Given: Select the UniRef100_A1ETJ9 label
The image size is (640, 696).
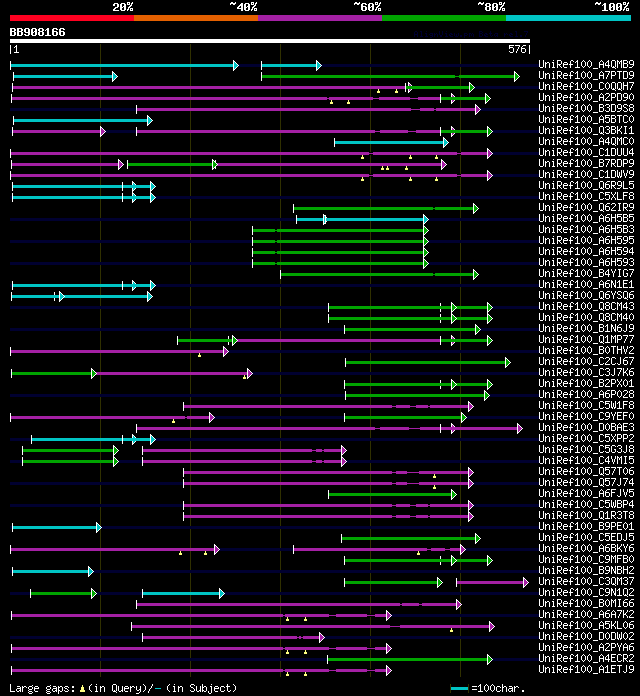Looking at the screenshot, I should pos(586,668).
